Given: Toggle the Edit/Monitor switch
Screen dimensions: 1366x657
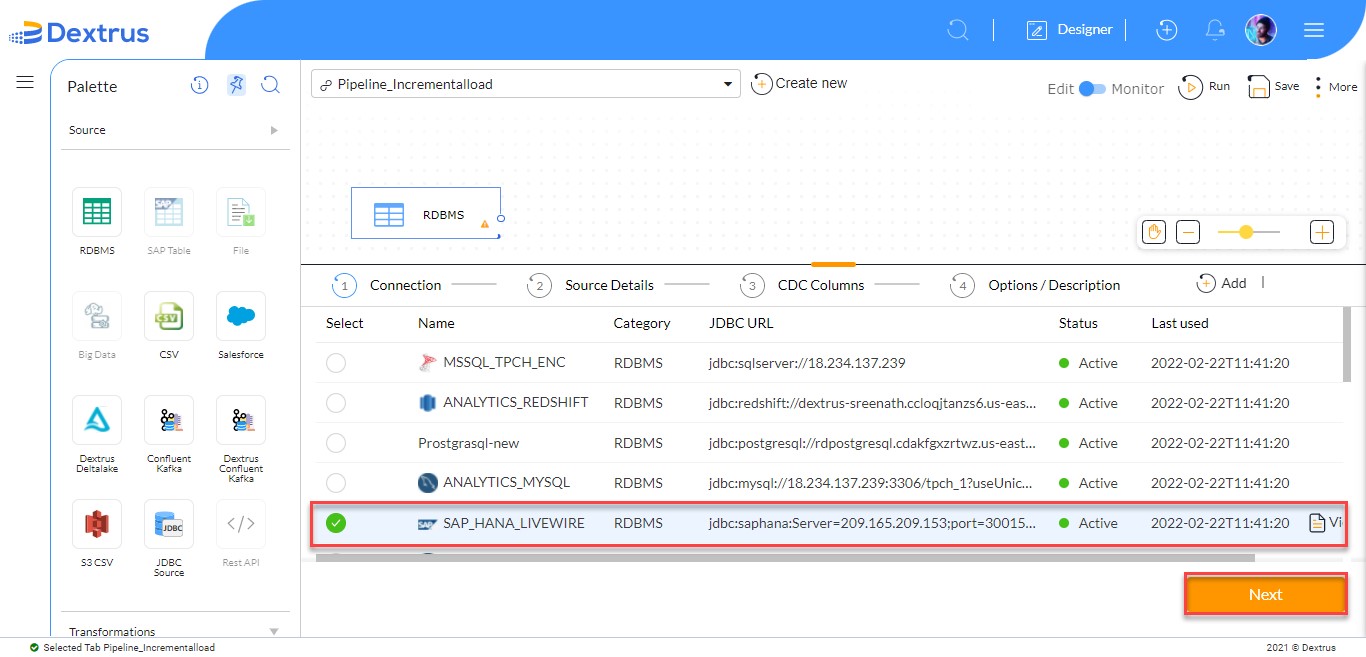Looking at the screenshot, I should [x=1092, y=88].
